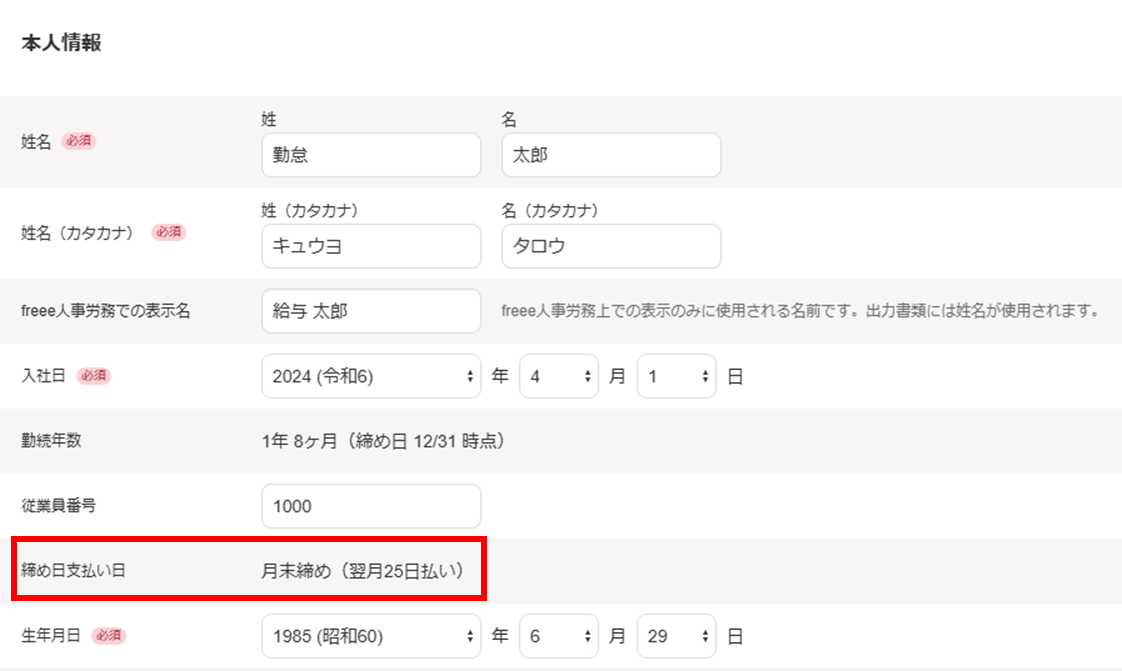
Task: Click the 名 field containing 太郎
Action: [610, 155]
